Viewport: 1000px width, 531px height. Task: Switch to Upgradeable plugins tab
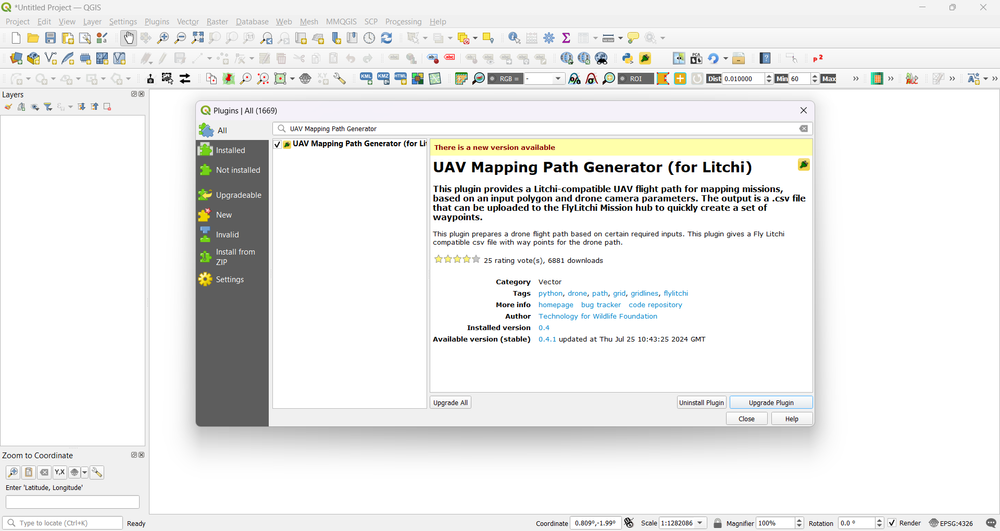tap(232, 195)
